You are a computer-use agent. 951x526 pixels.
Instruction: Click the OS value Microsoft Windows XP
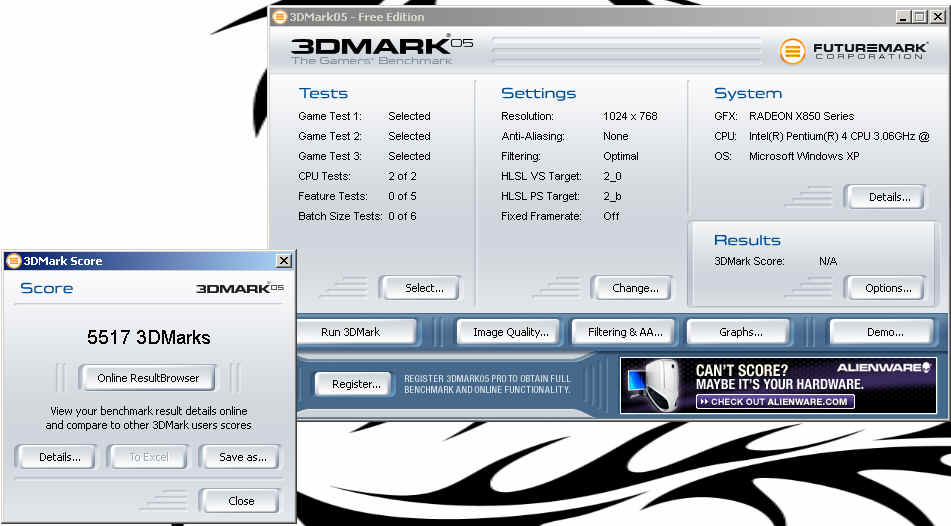[804, 156]
